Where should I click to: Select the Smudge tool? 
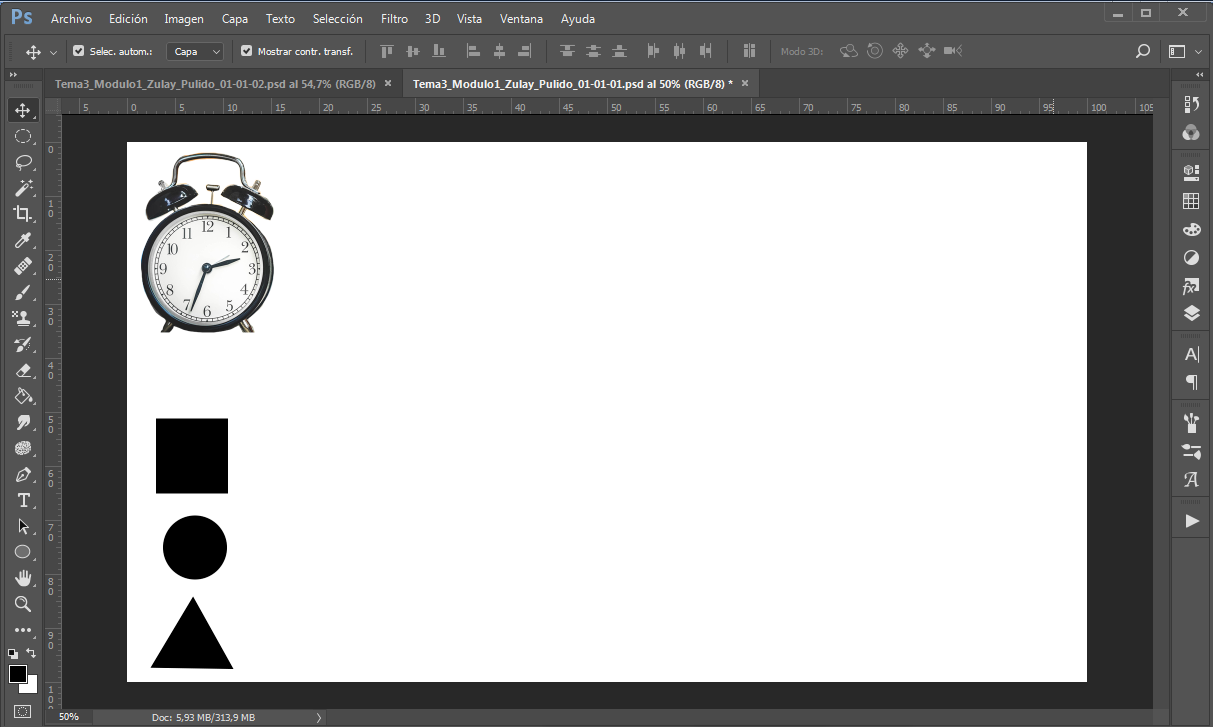pos(22,422)
